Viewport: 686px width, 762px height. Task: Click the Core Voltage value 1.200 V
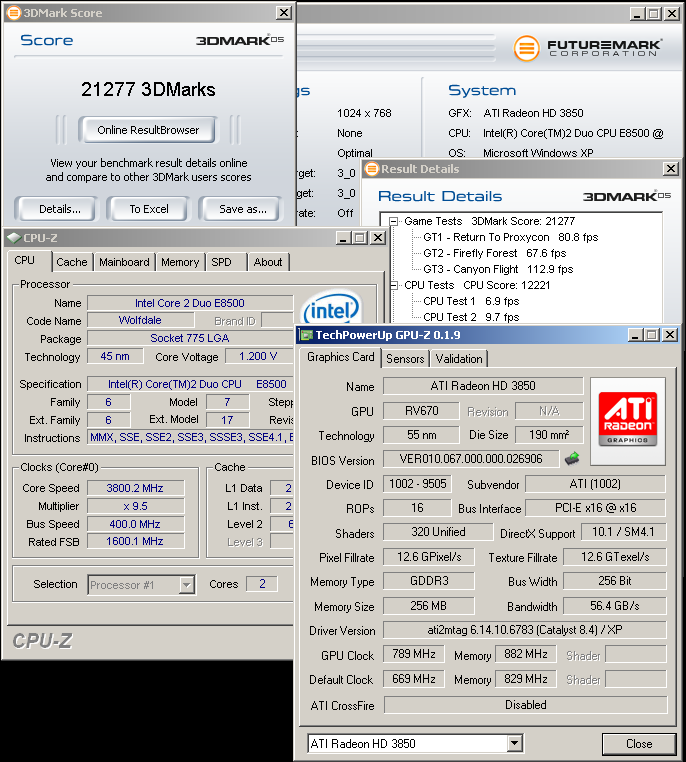[258, 356]
